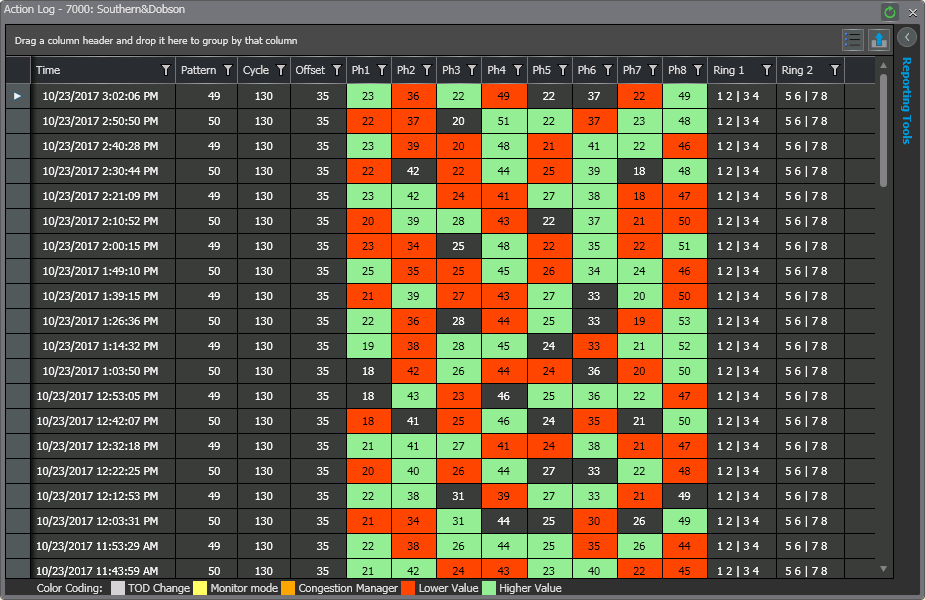Screen dimensions: 925x600
Task: Sort by the Ph6 column header
Action: coord(587,71)
